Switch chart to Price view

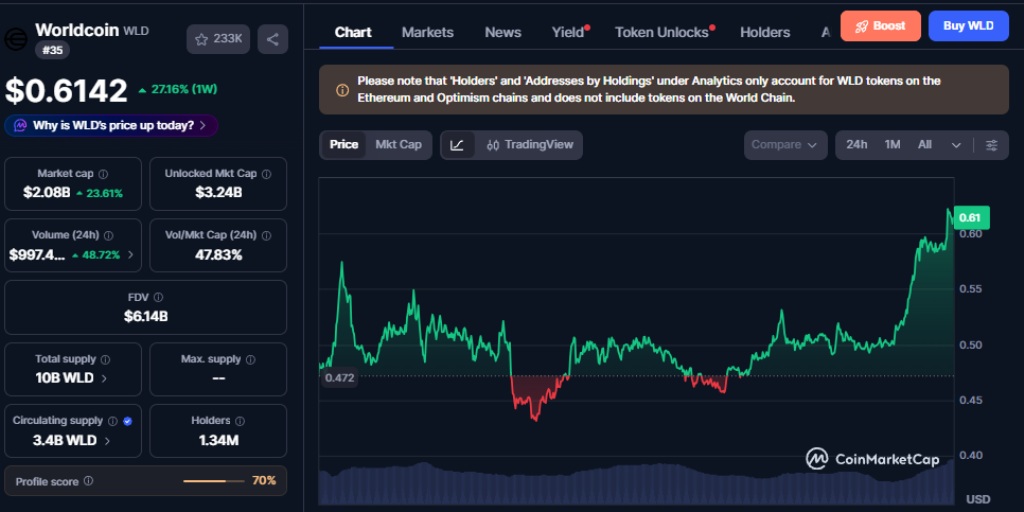click(x=344, y=144)
